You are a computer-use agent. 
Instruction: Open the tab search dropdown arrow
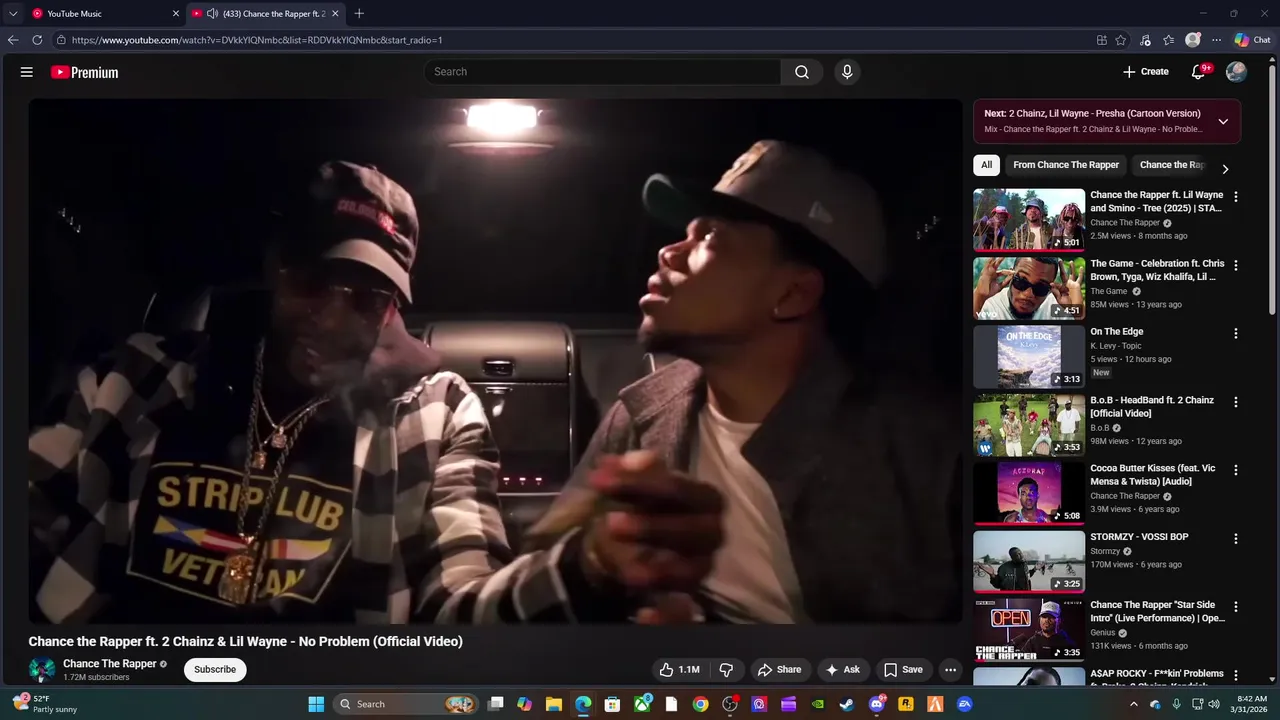coord(13,14)
